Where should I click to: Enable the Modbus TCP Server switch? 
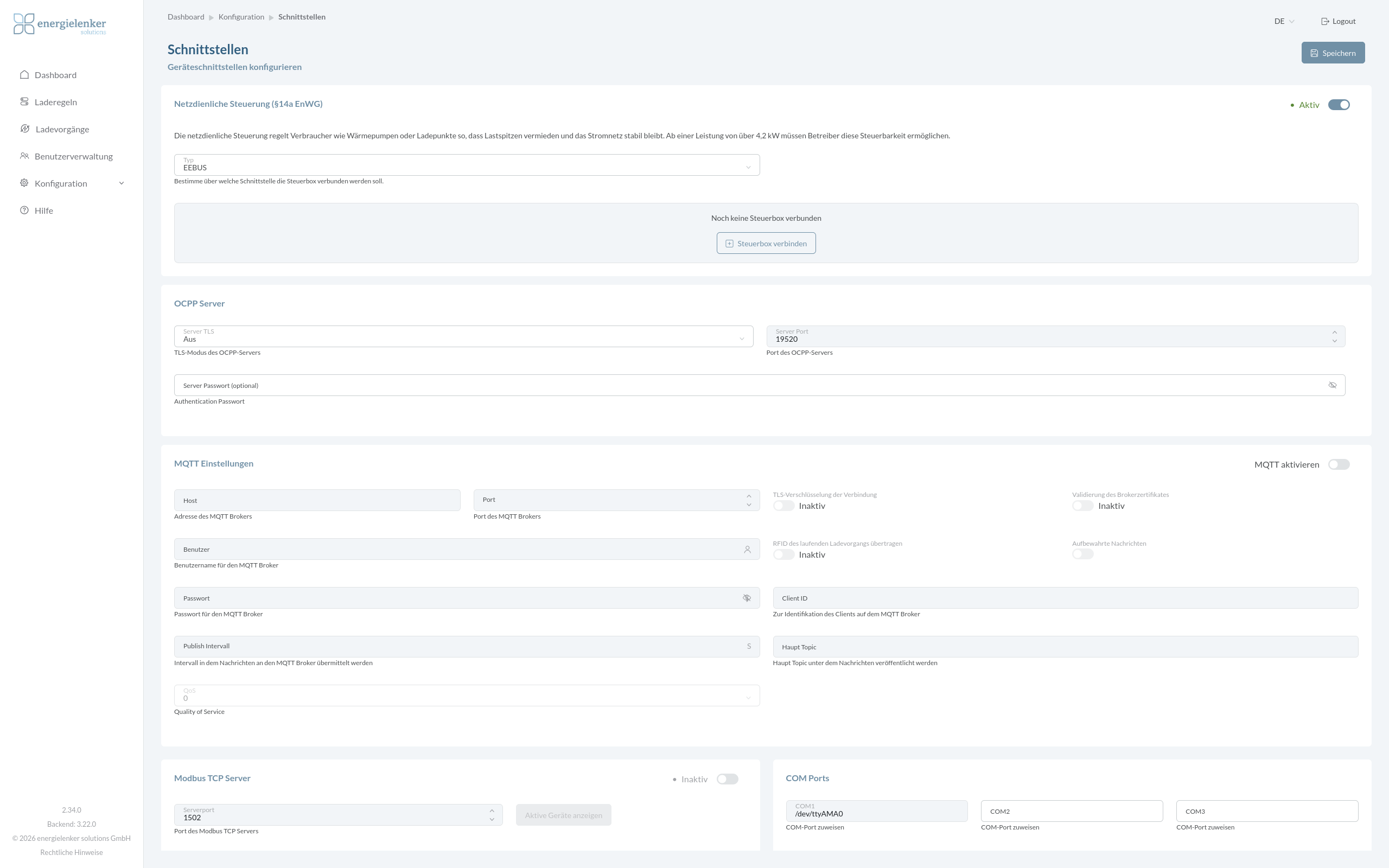pyautogui.click(x=727, y=779)
